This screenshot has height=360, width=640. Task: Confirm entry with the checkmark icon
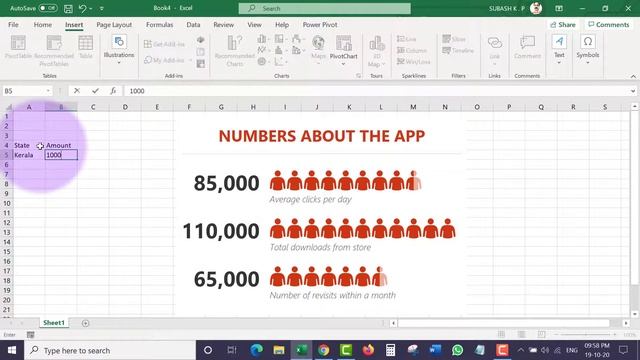[95, 91]
